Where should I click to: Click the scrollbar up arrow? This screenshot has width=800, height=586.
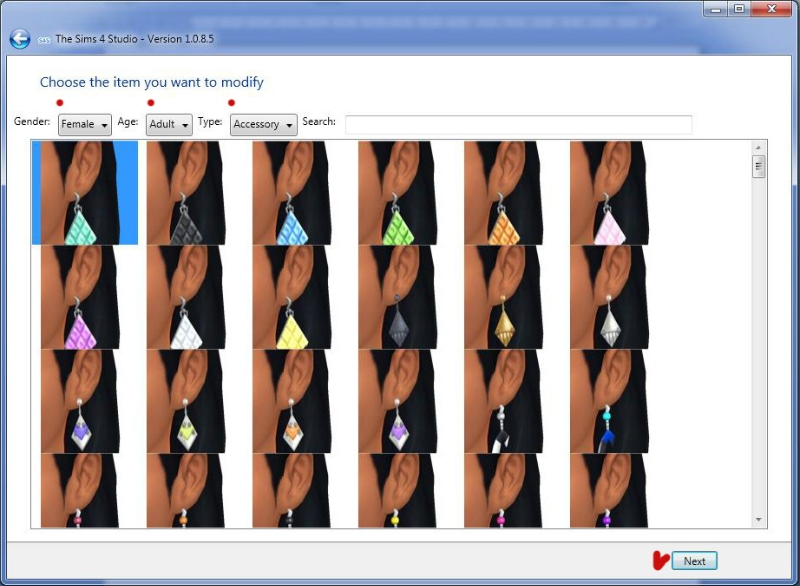(x=759, y=148)
